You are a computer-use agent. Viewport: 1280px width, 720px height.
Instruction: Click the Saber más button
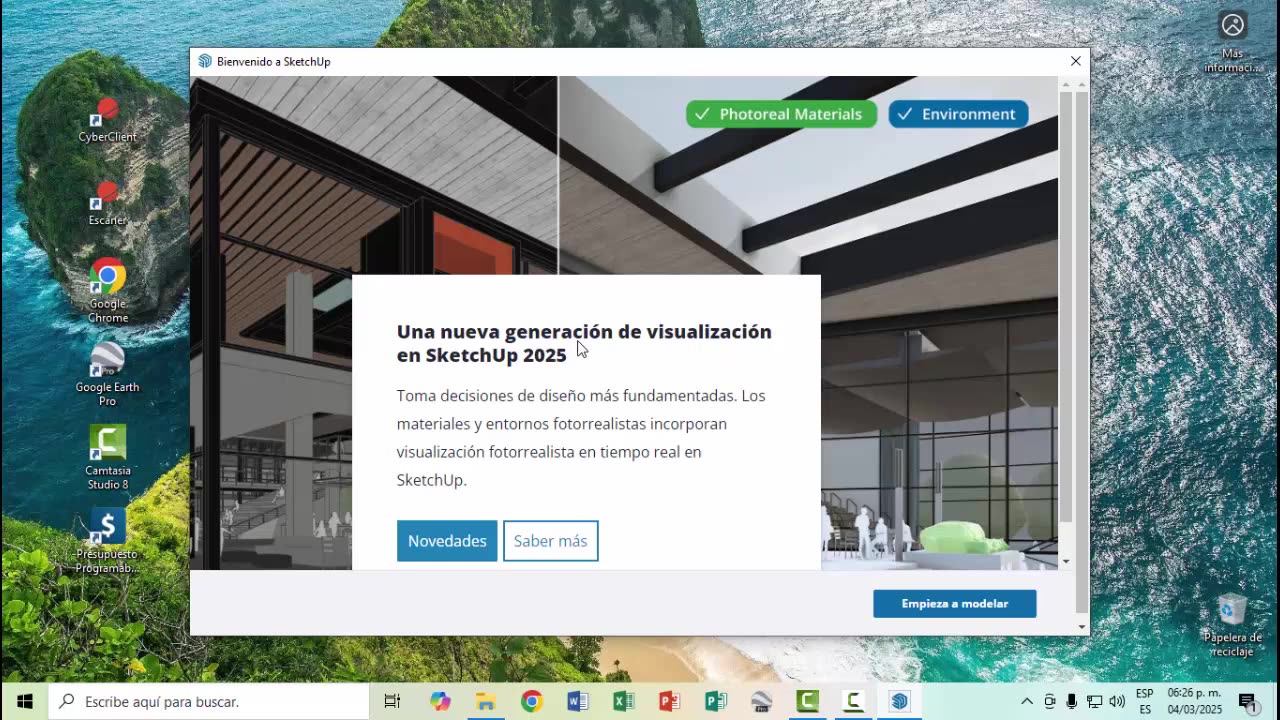(x=550, y=541)
